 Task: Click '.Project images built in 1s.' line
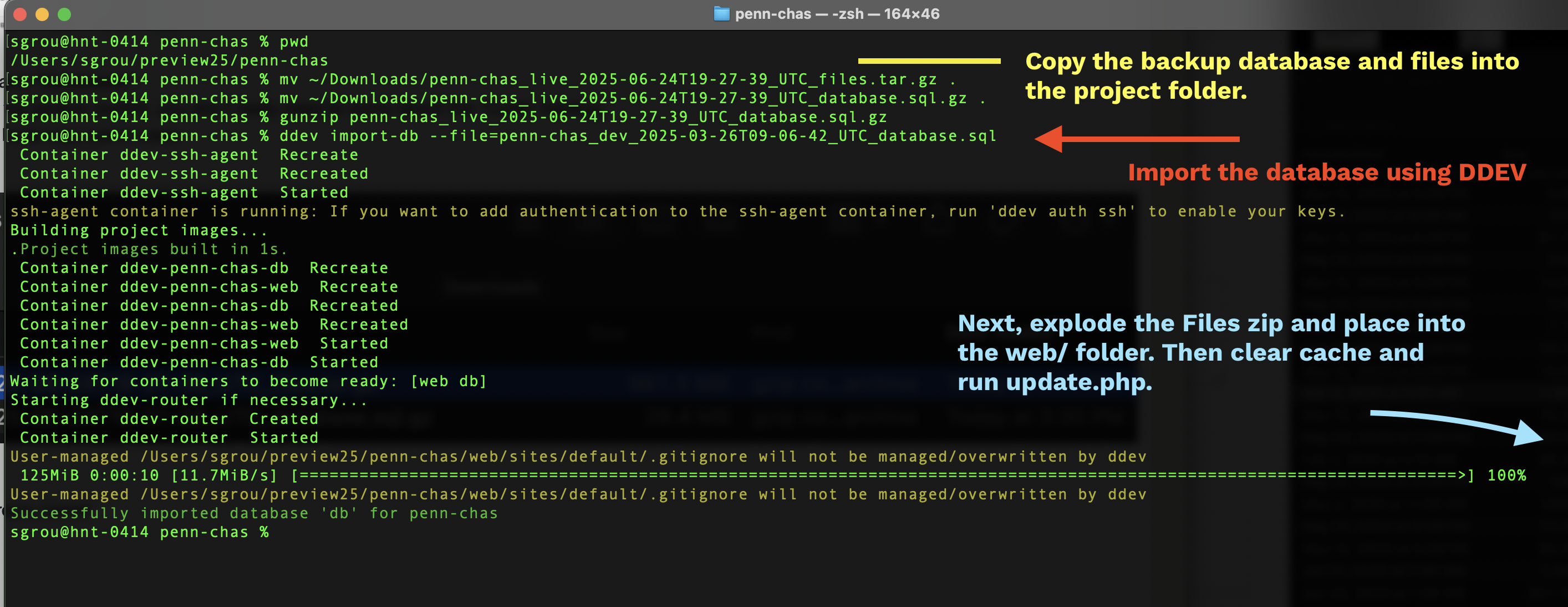point(149,249)
